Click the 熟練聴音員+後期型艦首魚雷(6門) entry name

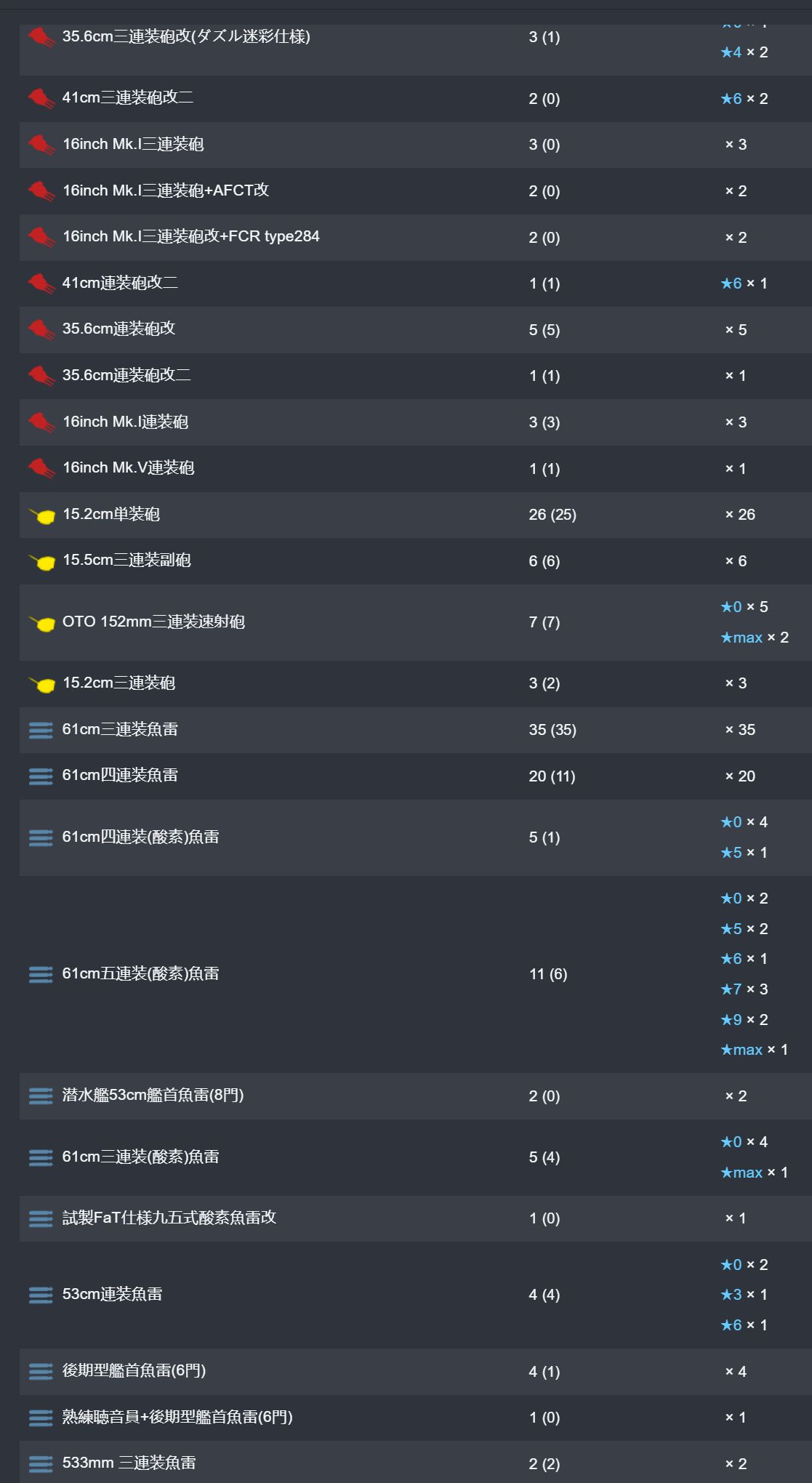(177, 1417)
